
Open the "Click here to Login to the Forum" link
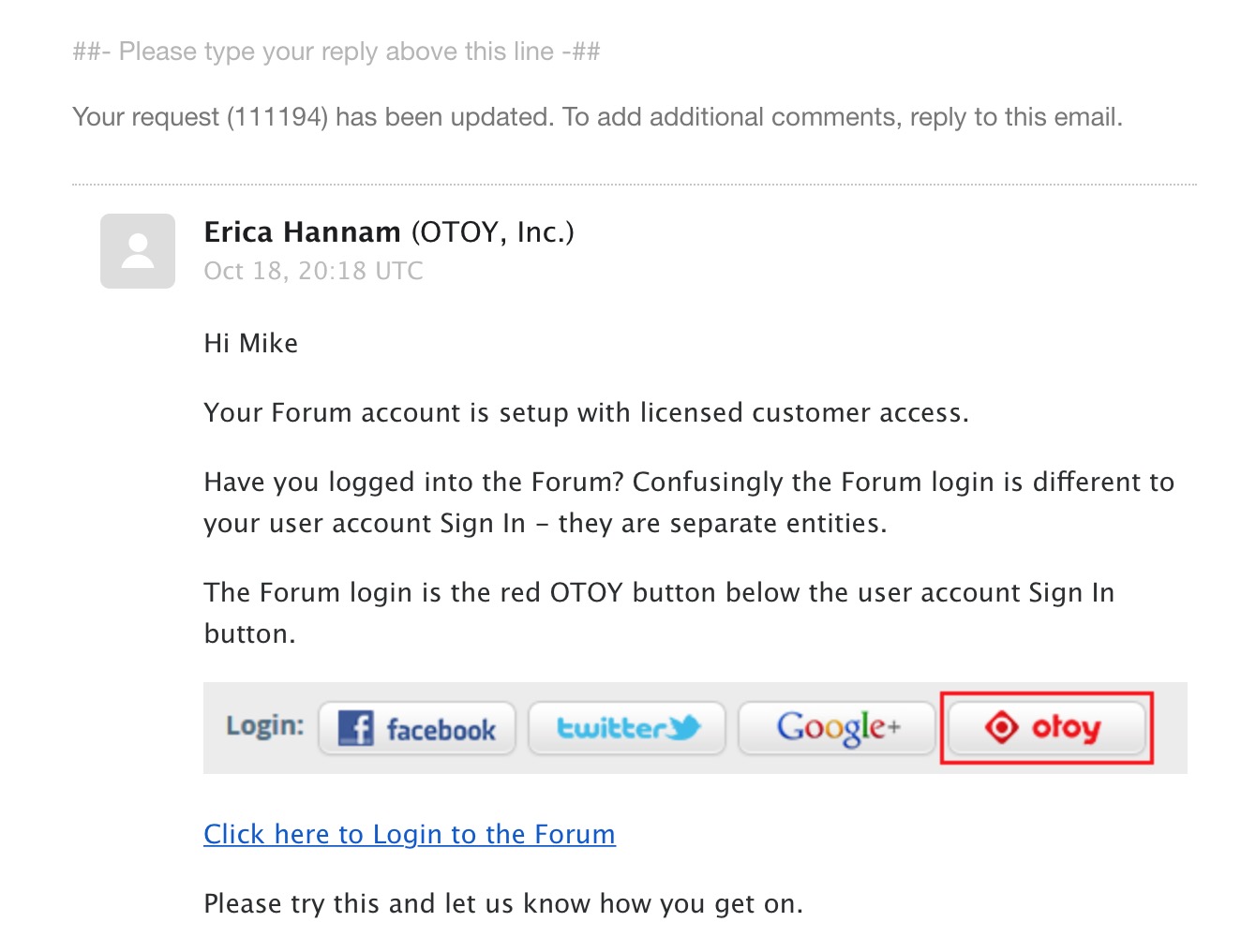point(410,834)
